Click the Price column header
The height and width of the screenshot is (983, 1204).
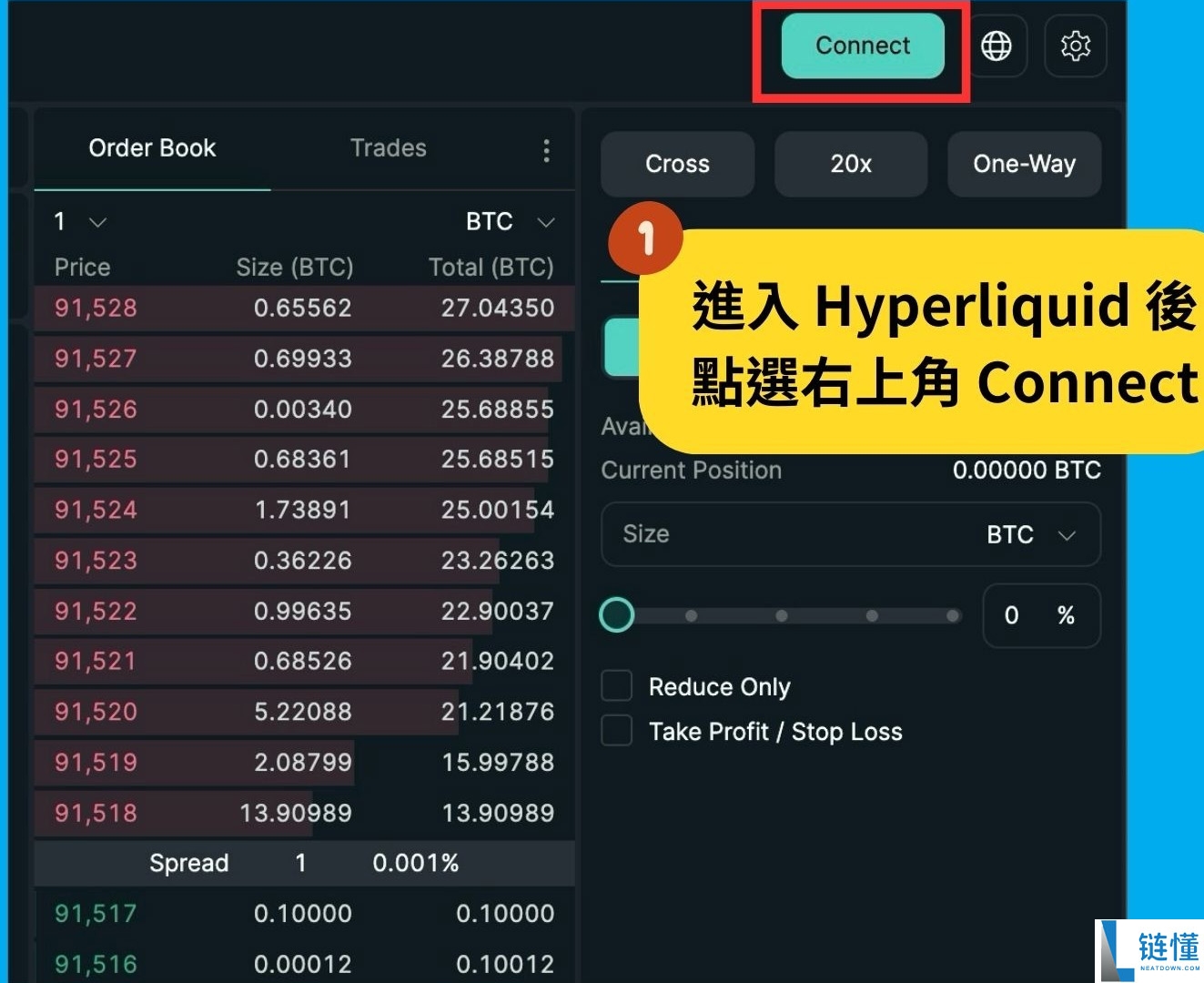click(x=82, y=268)
